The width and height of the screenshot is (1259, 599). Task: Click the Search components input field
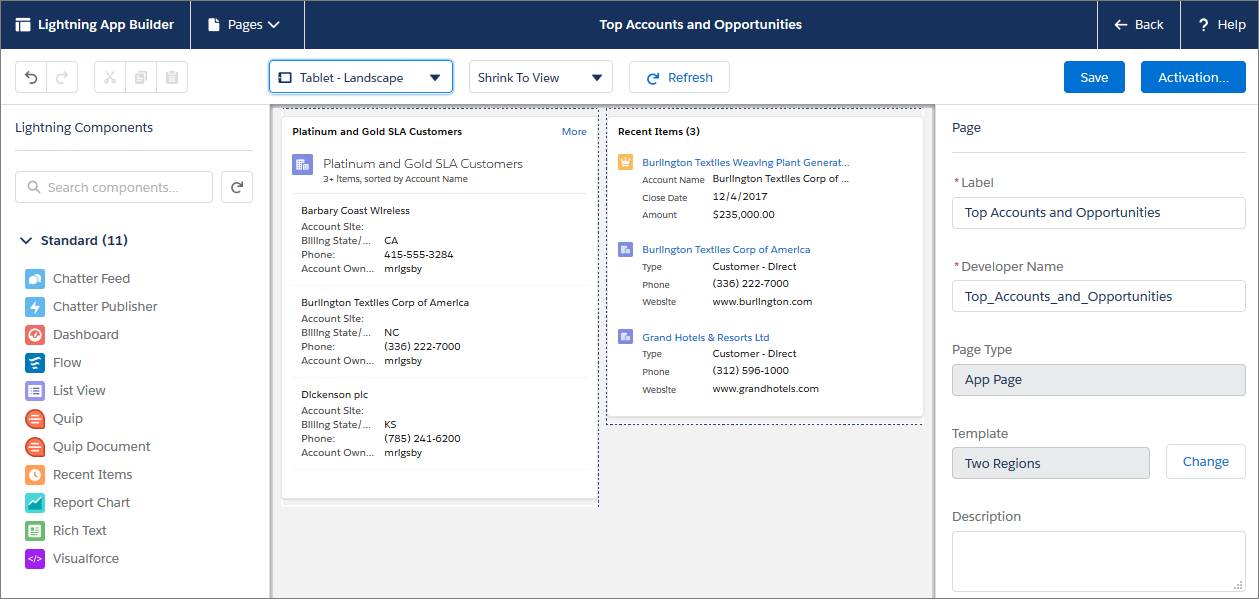click(x=114, y=187)
